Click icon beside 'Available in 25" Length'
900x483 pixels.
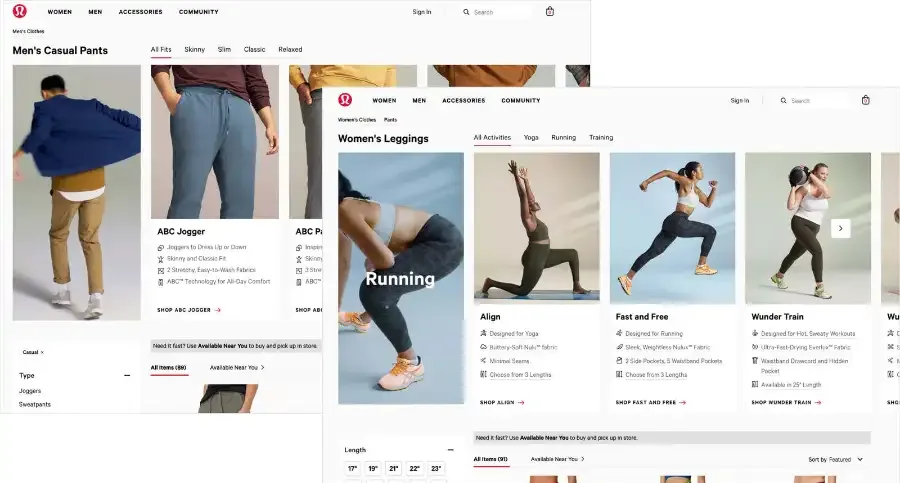(x=755, y=384)
